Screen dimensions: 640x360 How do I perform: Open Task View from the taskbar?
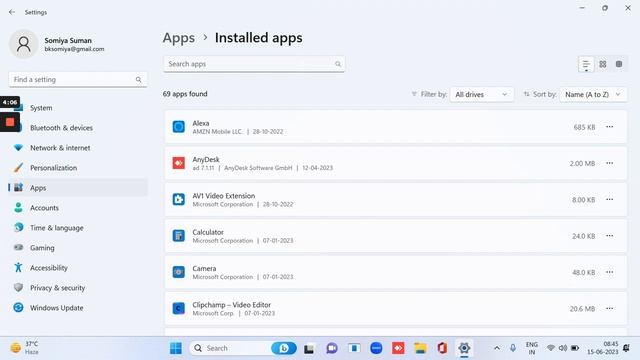[x=309, y=349]
